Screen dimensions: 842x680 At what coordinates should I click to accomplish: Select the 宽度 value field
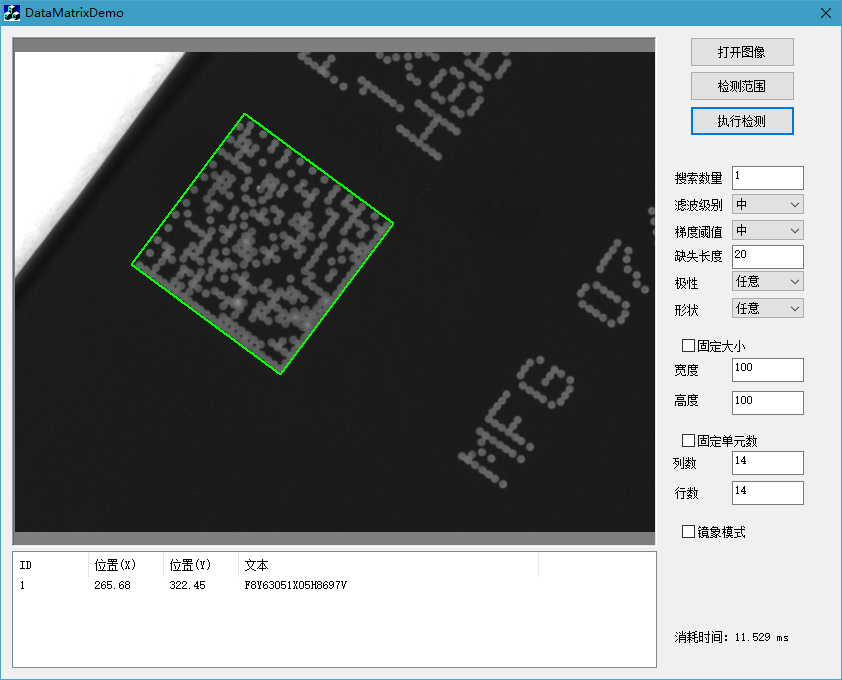[x=767, y=369]
